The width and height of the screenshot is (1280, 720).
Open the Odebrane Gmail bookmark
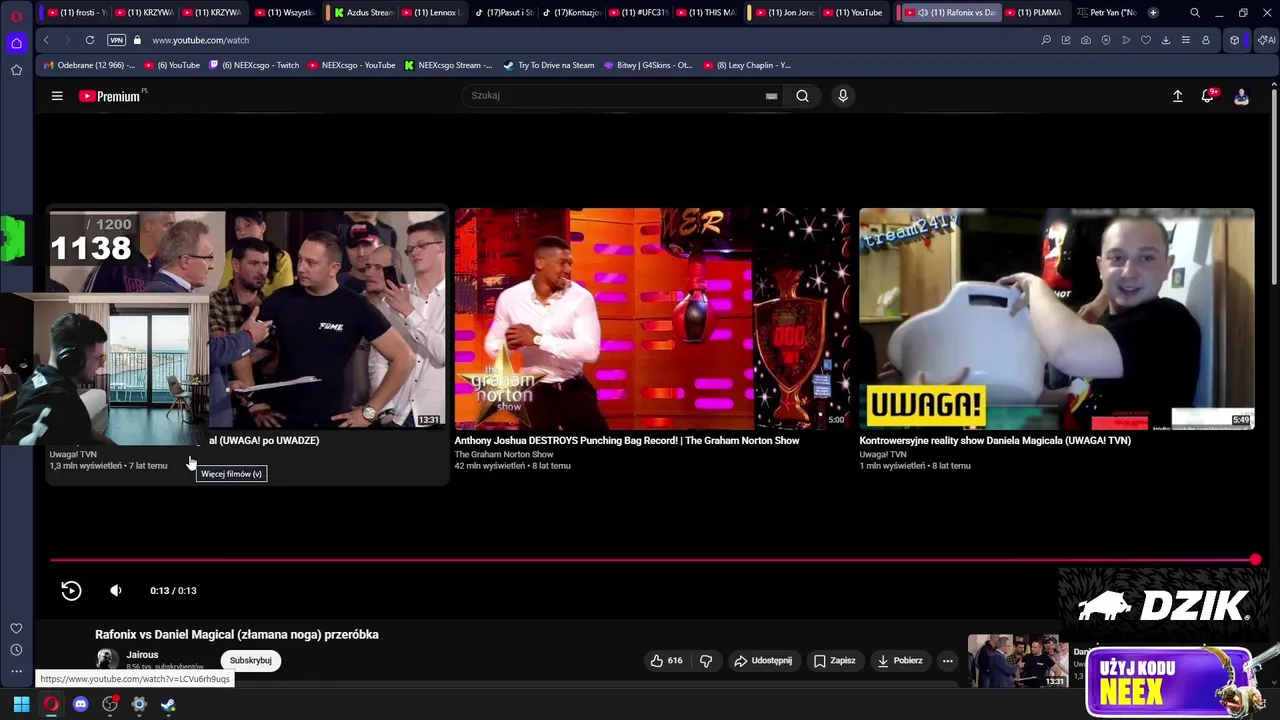click(89, 65)
